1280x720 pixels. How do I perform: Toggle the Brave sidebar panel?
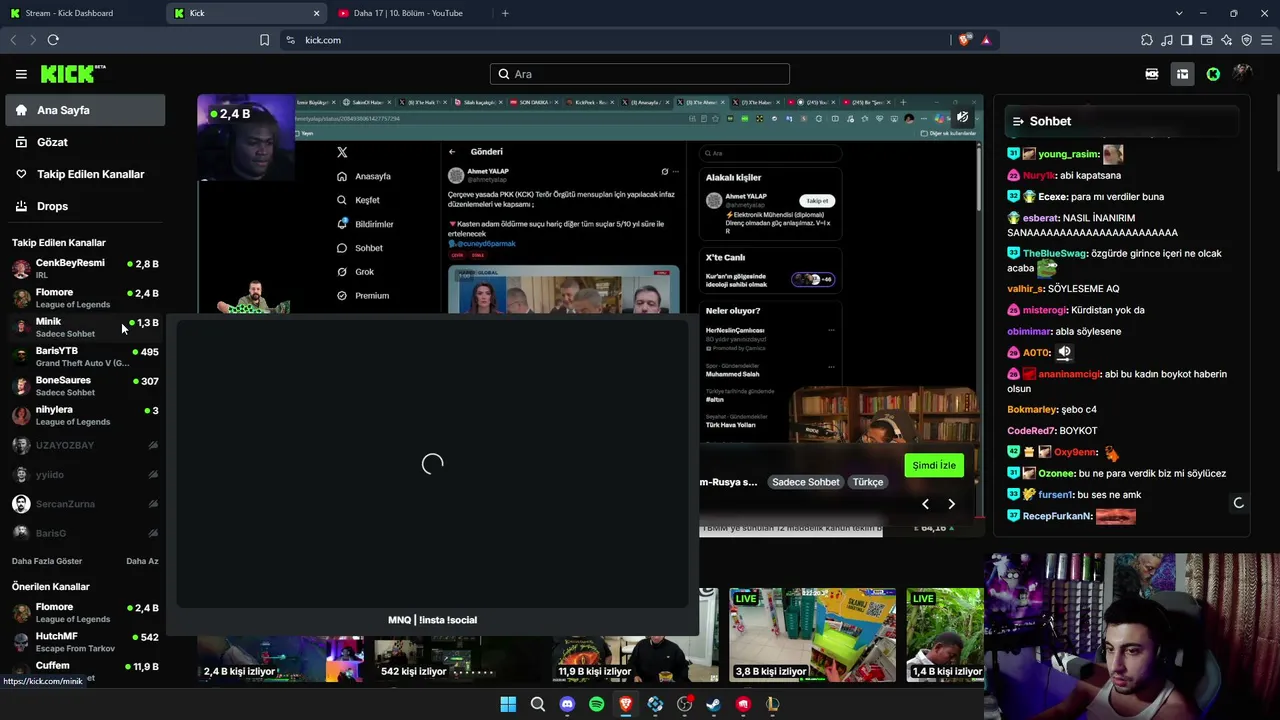click(x=1186, y=40)
